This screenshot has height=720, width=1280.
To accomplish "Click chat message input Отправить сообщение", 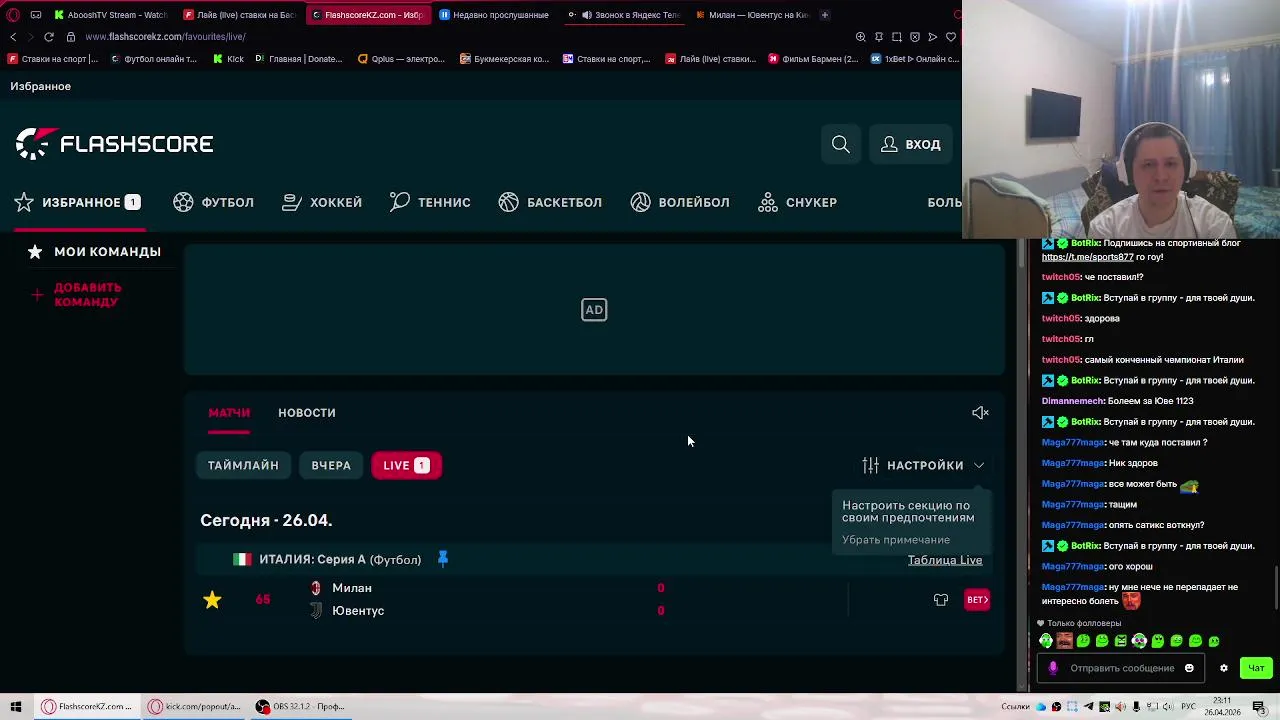I will (x=1122, y=668).
